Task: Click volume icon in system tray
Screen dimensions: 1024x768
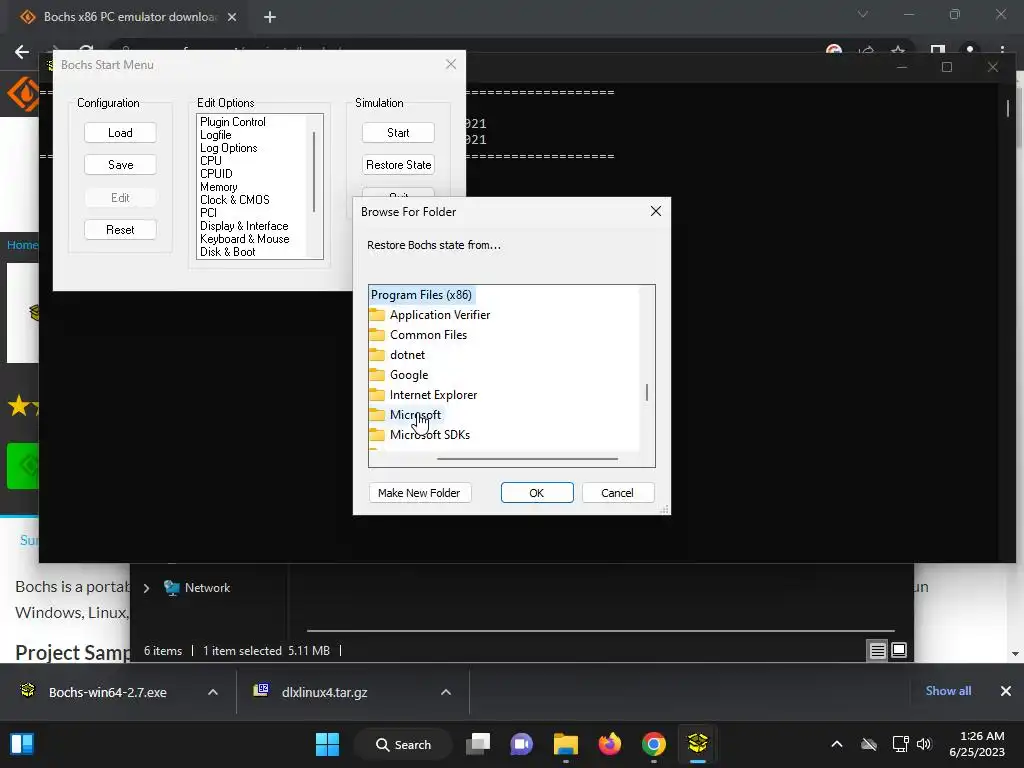Action: (923, 744)
